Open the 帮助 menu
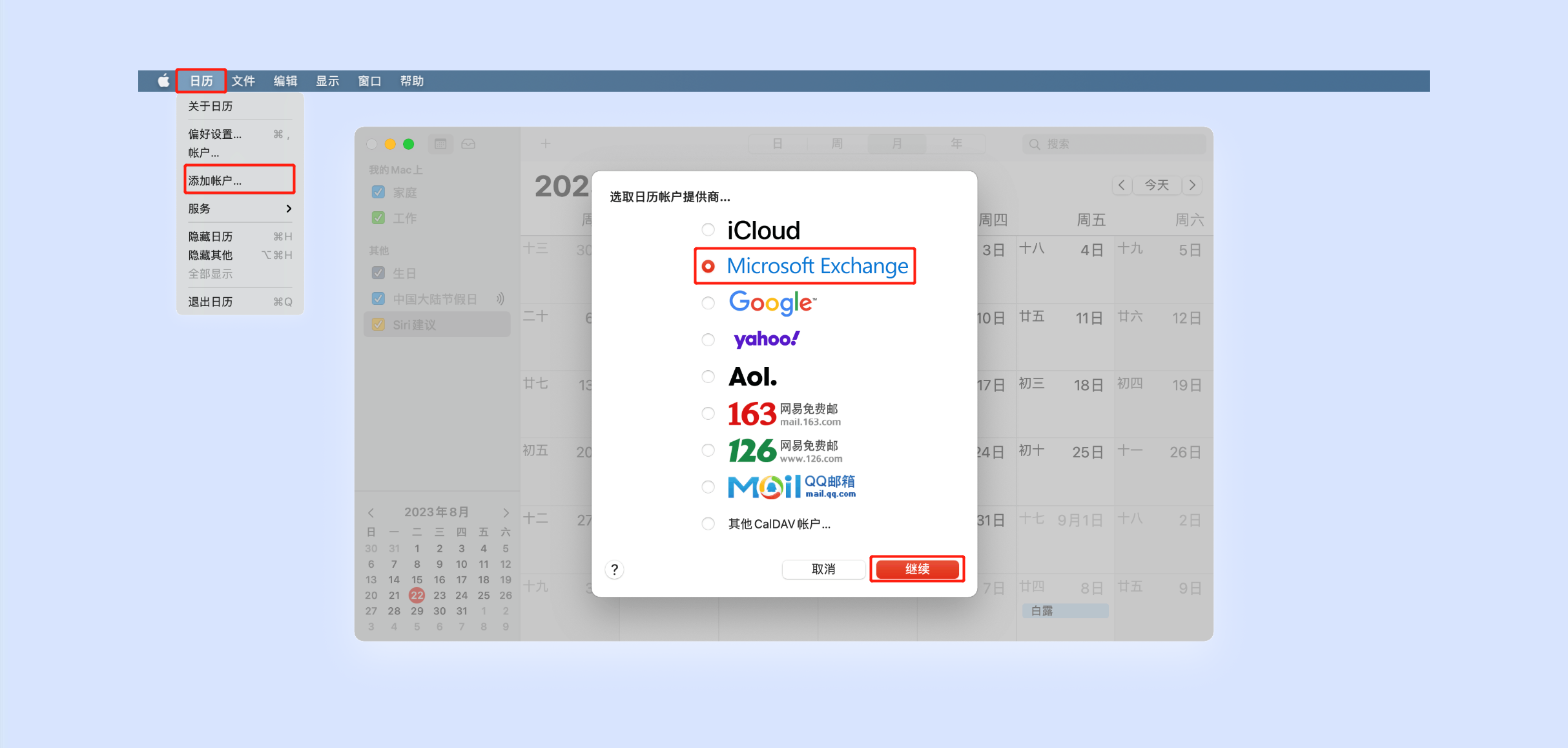This screenshot has width=1568, height=748. 412,81
